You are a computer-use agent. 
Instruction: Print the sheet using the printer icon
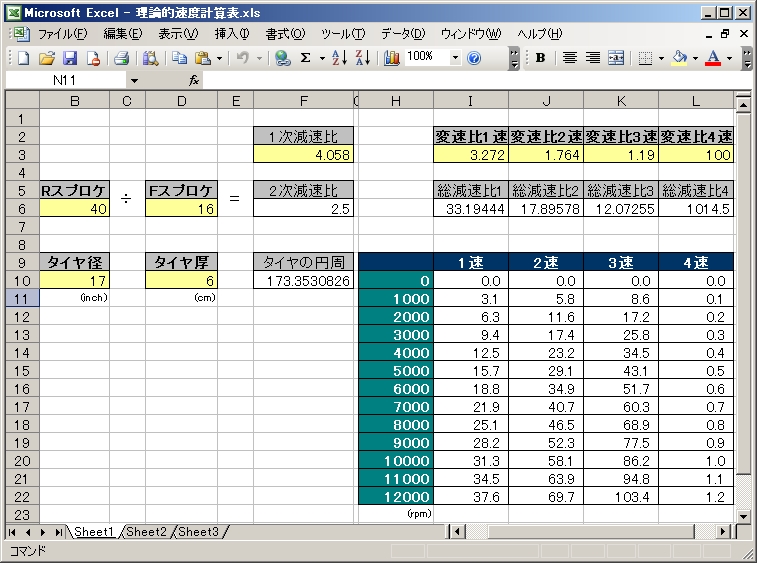(121, 58)
